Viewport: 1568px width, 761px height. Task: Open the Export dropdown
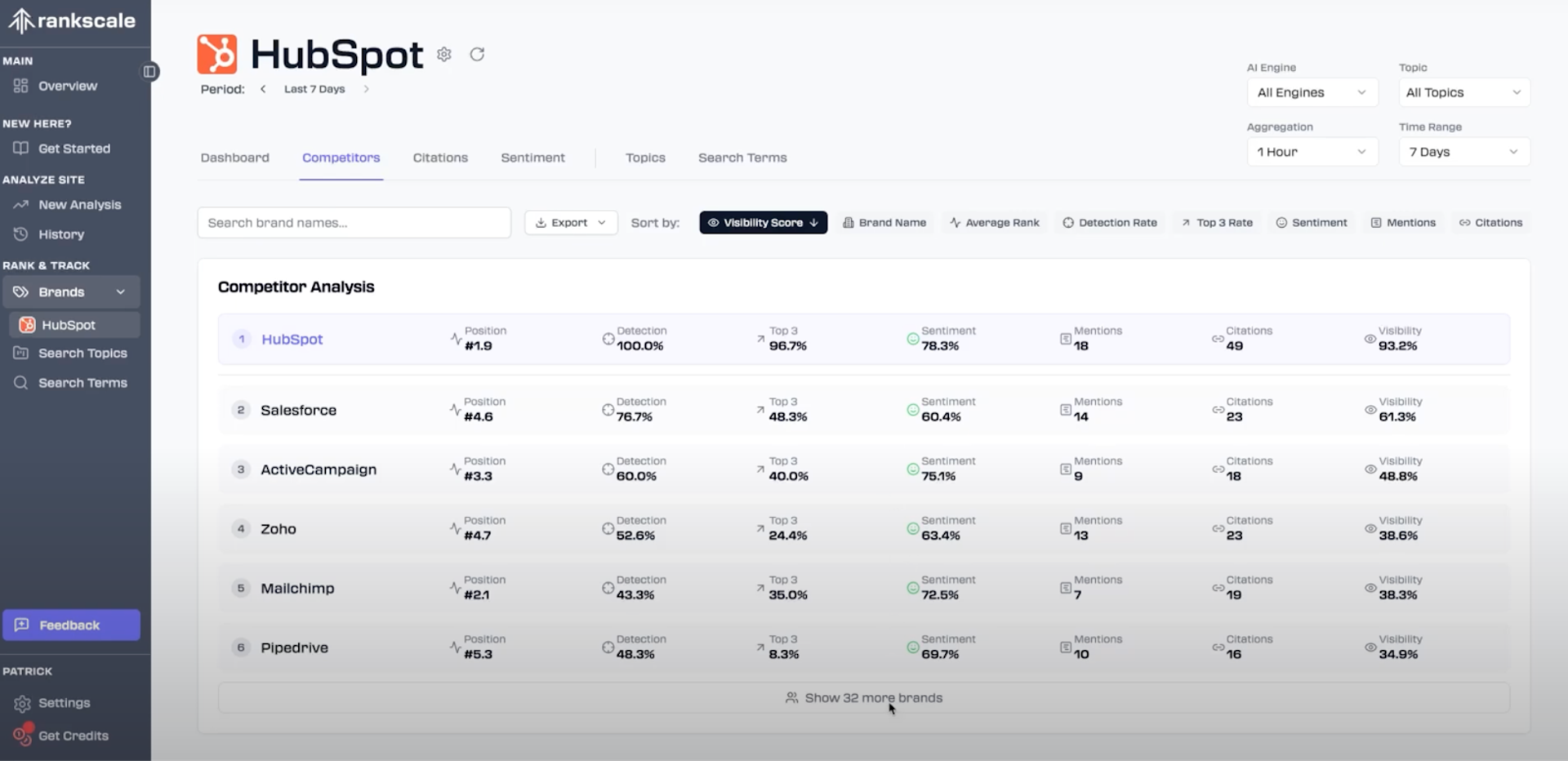coord(571,223)
